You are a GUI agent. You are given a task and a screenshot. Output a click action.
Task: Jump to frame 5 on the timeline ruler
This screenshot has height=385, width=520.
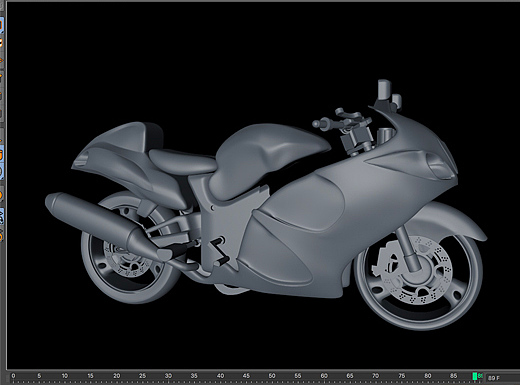39,376
